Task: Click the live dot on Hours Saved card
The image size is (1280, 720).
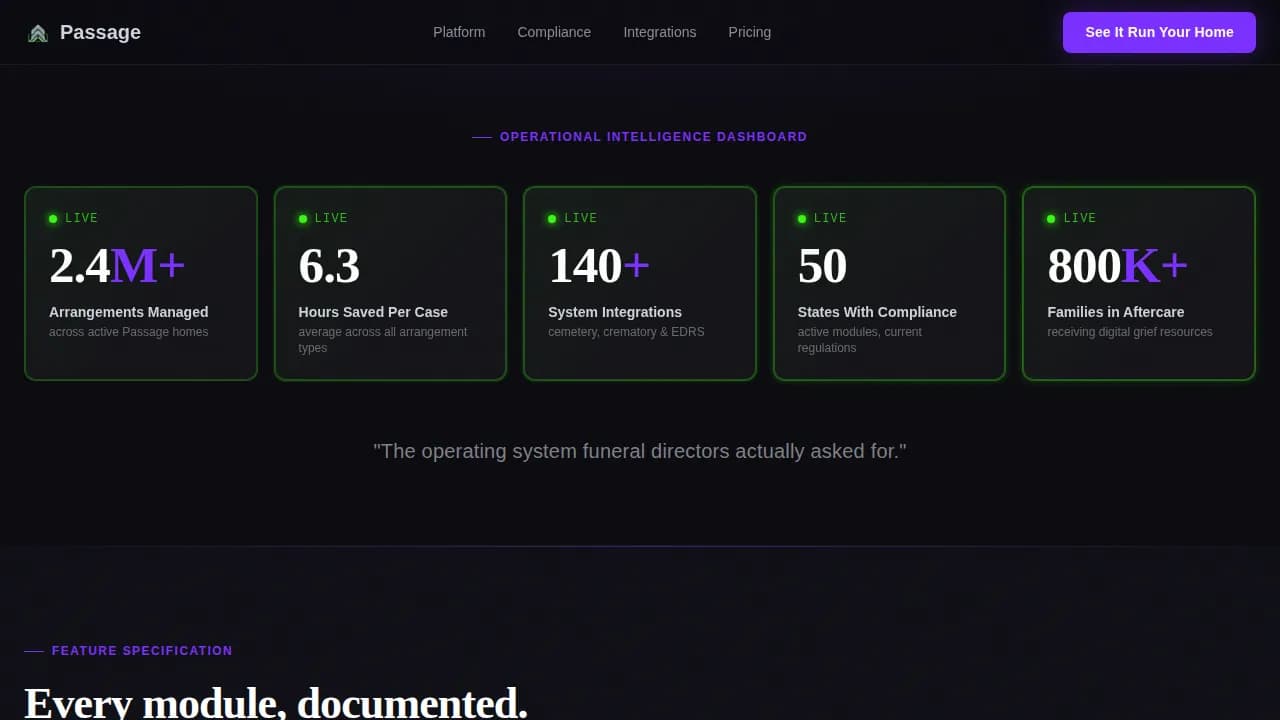Action: [x=303, y=218]
